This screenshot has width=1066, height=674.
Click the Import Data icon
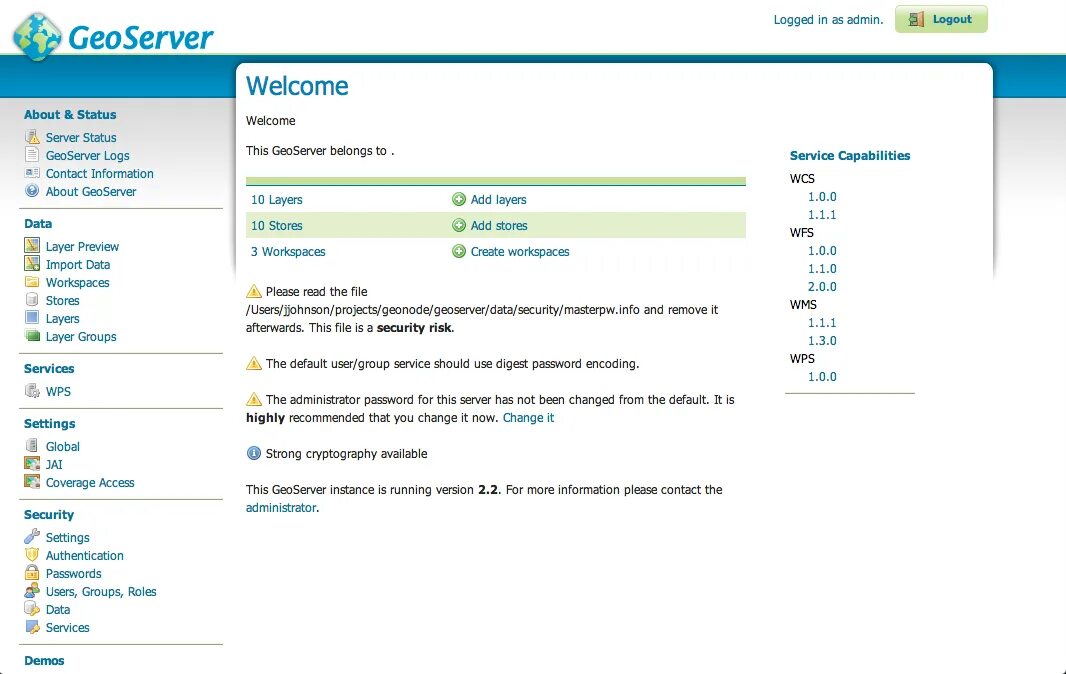[x=32, y=264]
